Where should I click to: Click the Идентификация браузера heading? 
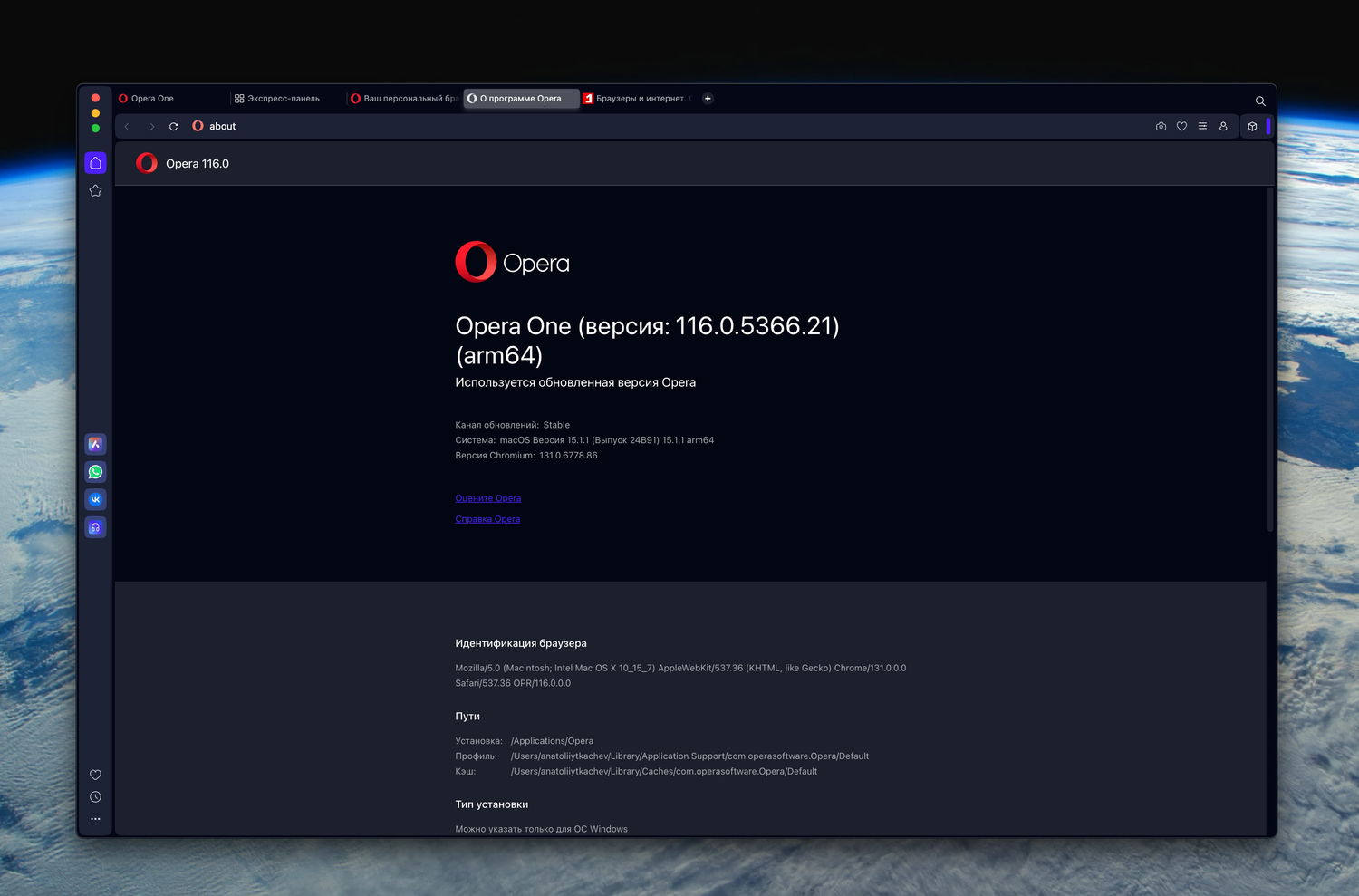tap(521, 643)
